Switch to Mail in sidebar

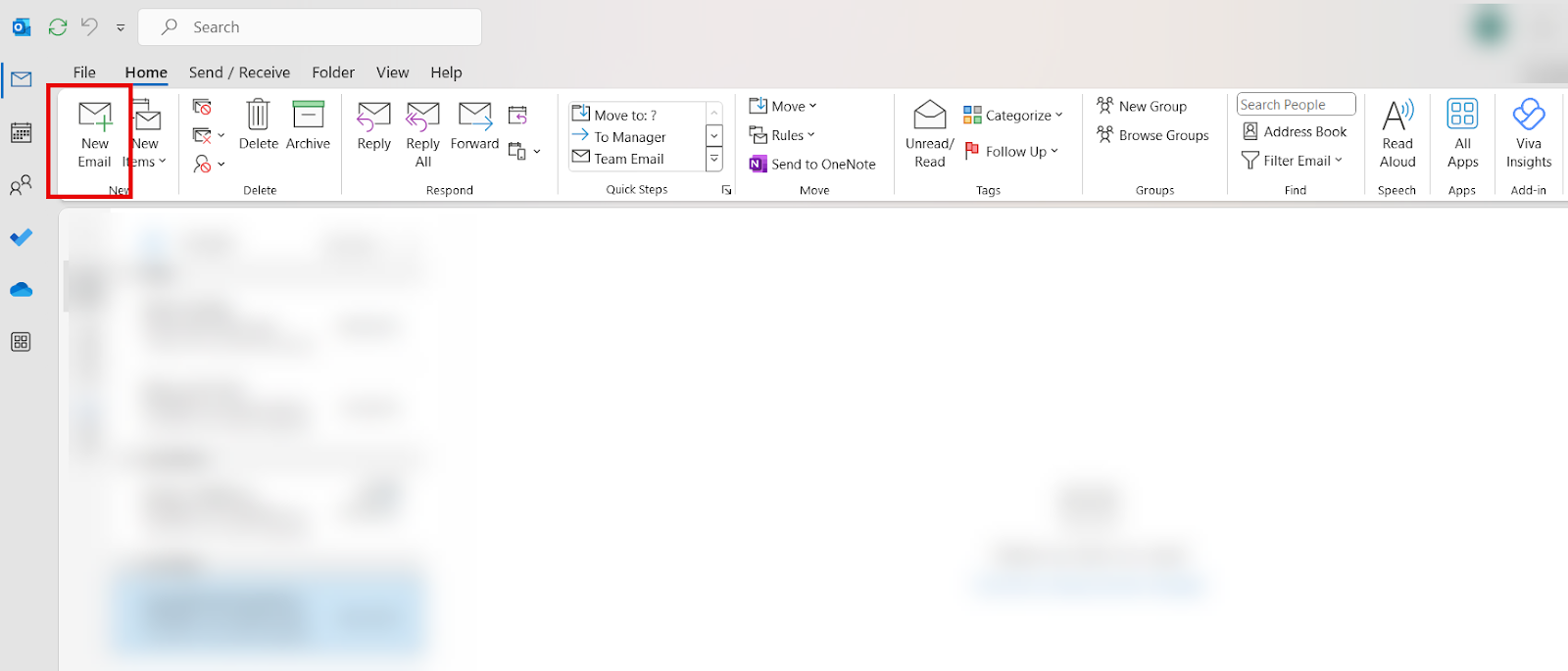click(22, 79)
